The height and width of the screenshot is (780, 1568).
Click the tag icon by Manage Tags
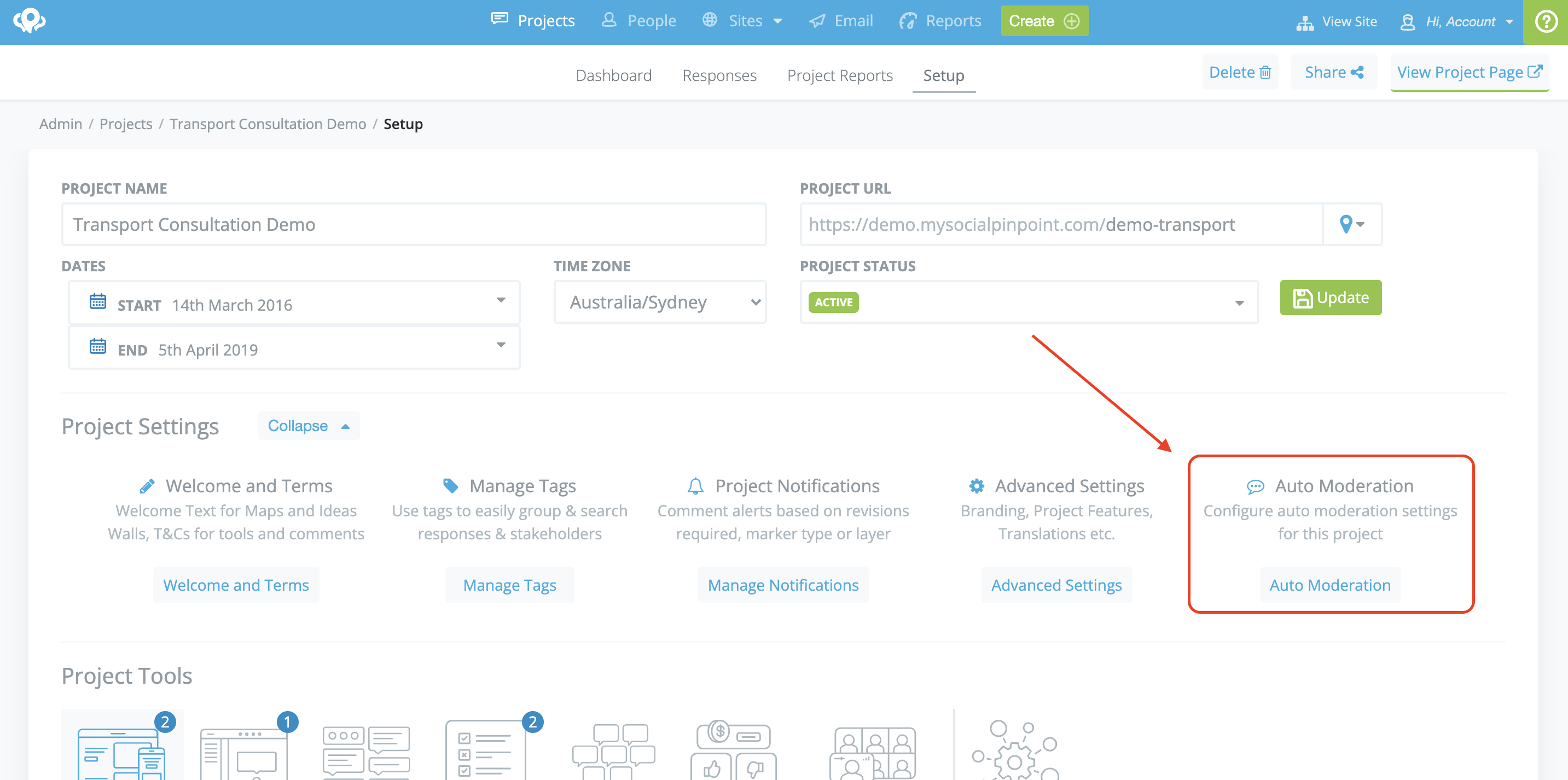pyautogui.click(x=450, y=486)
